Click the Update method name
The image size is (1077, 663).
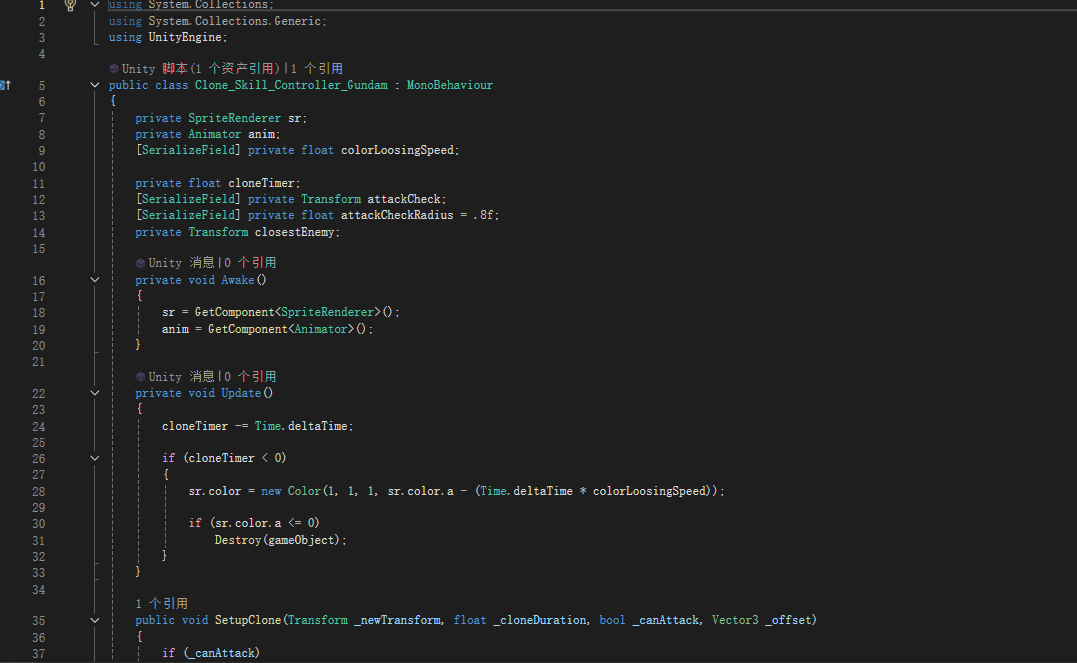click(x=241, y=393)
